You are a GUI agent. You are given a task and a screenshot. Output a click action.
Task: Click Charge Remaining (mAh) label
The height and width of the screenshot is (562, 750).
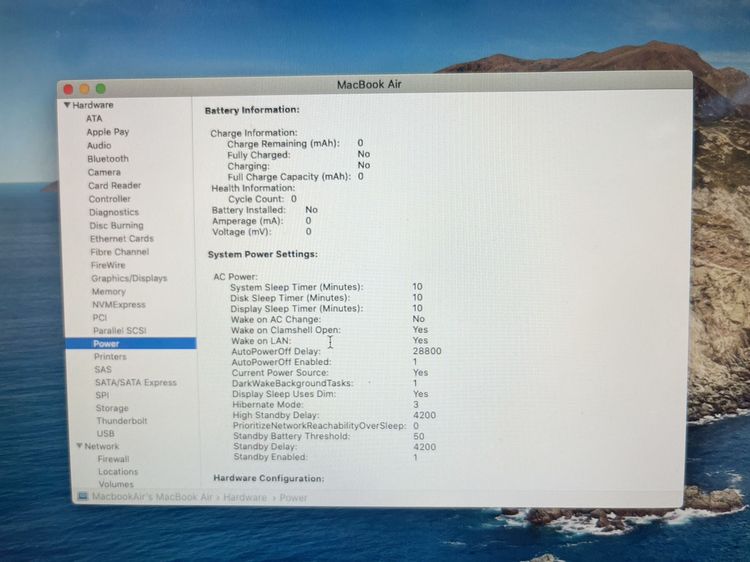283,143
